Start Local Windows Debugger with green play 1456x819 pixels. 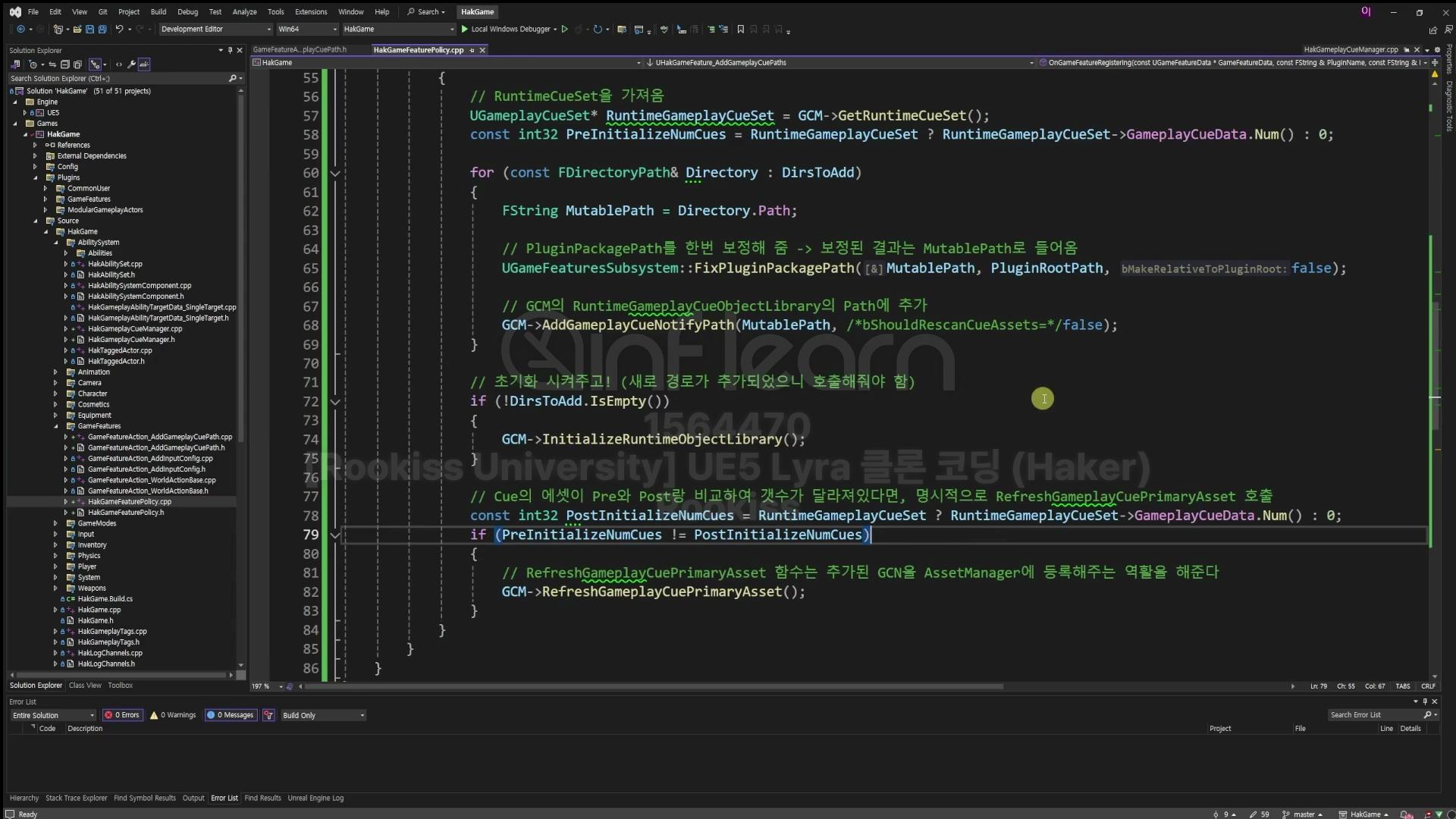pos(465,30)
